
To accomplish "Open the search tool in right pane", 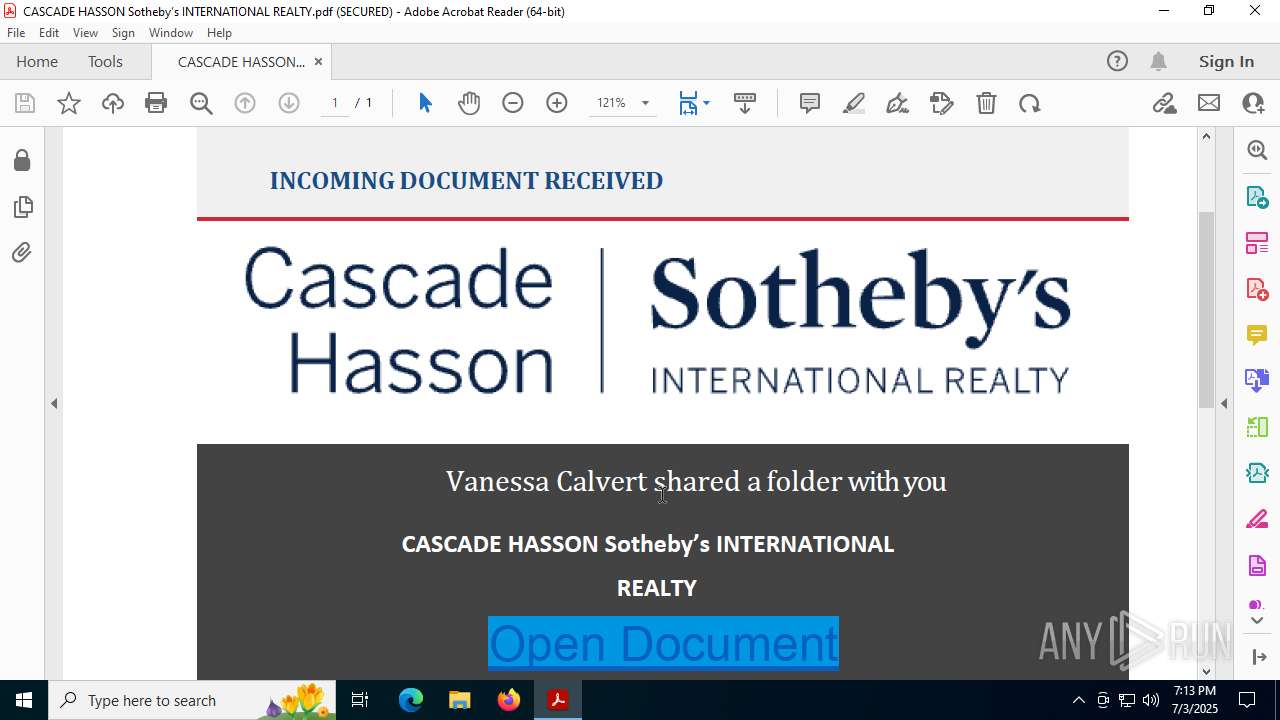I will tap(1257, 150).
